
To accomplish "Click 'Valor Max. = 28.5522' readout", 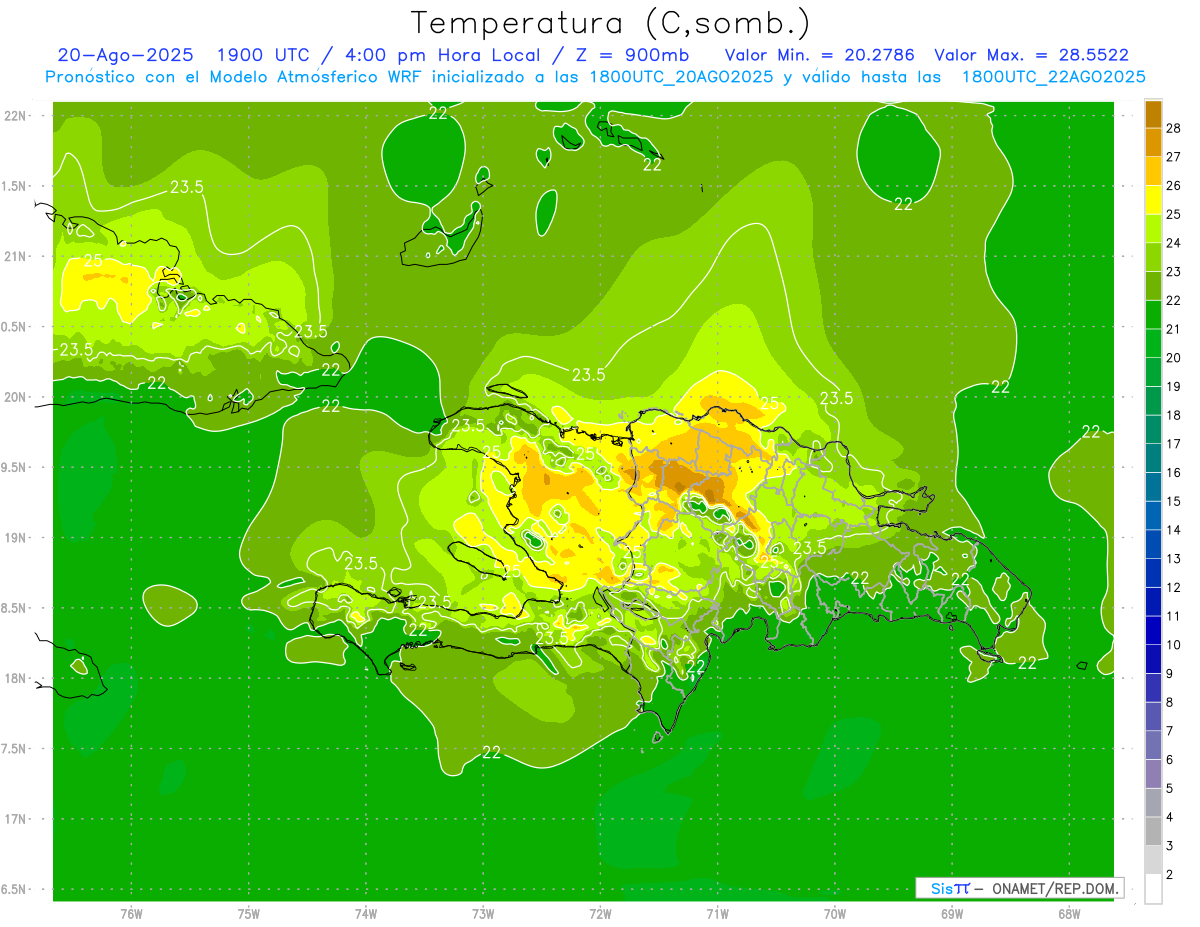I will point(1031,55).
